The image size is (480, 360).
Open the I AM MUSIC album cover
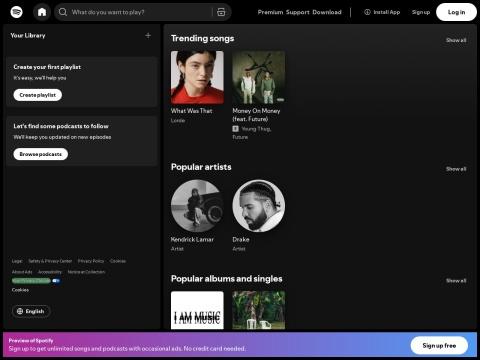pyautogui.click(x=197, y=310)
